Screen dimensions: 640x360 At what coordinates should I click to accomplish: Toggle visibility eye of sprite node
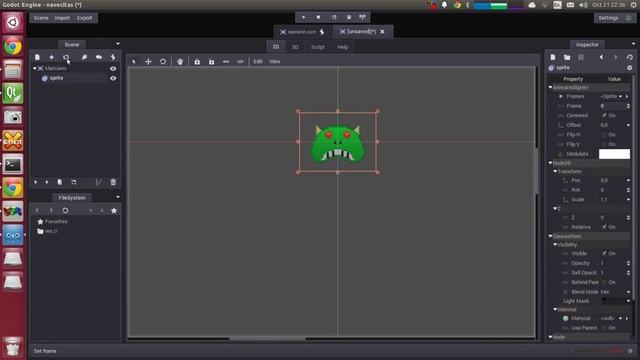[x=113, y=78]
